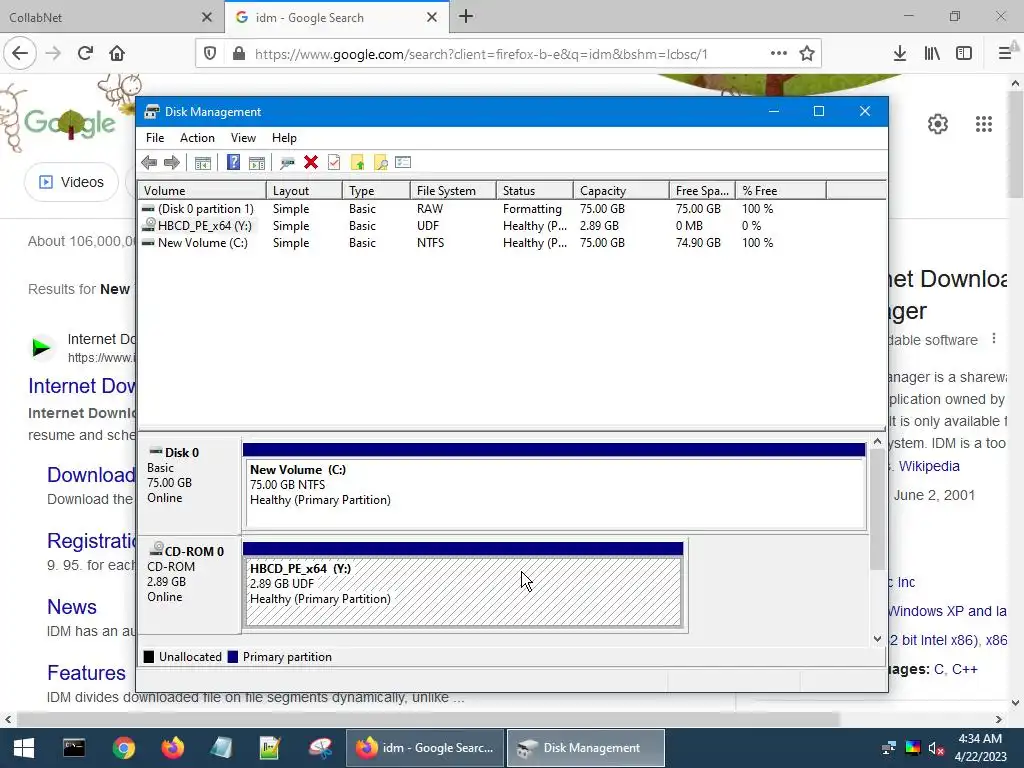This screenshot has height=768, width=1024.
Task: Close the idm - Google Search tab
Action: (432, 18)
